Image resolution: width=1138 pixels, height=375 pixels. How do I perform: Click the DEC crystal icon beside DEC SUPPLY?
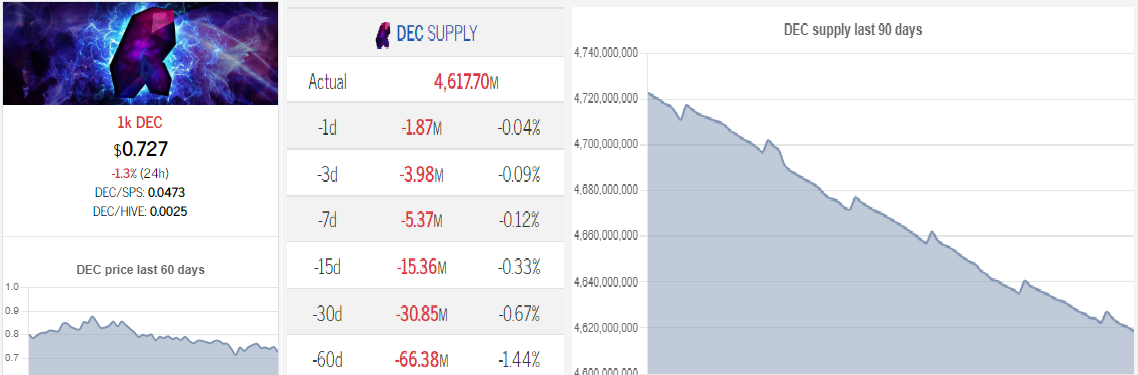pos(384,34)
